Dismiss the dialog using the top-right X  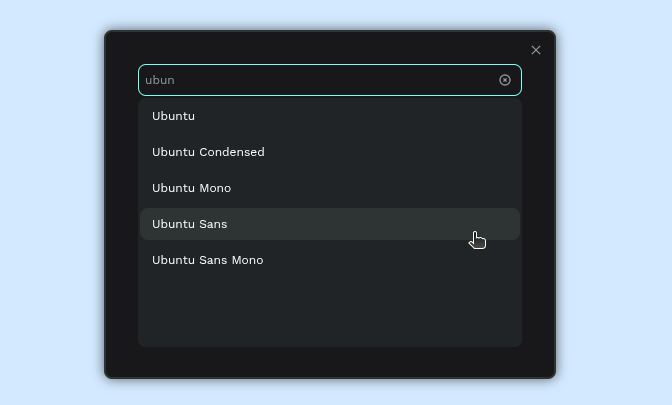(x=536, y=50)
